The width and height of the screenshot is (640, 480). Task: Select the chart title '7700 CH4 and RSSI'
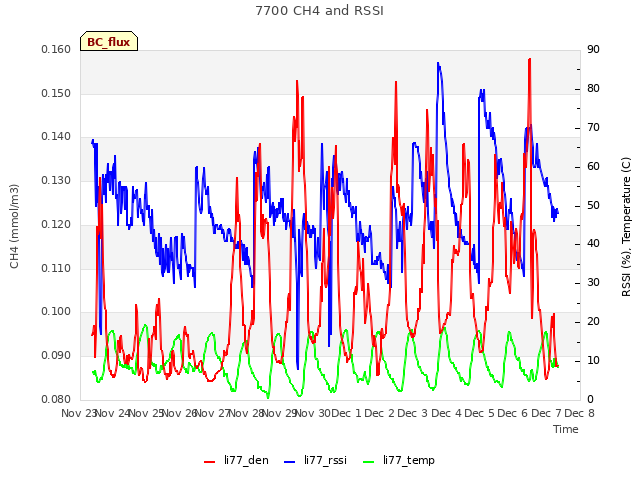pyautogui.click(x=320, y=11)
